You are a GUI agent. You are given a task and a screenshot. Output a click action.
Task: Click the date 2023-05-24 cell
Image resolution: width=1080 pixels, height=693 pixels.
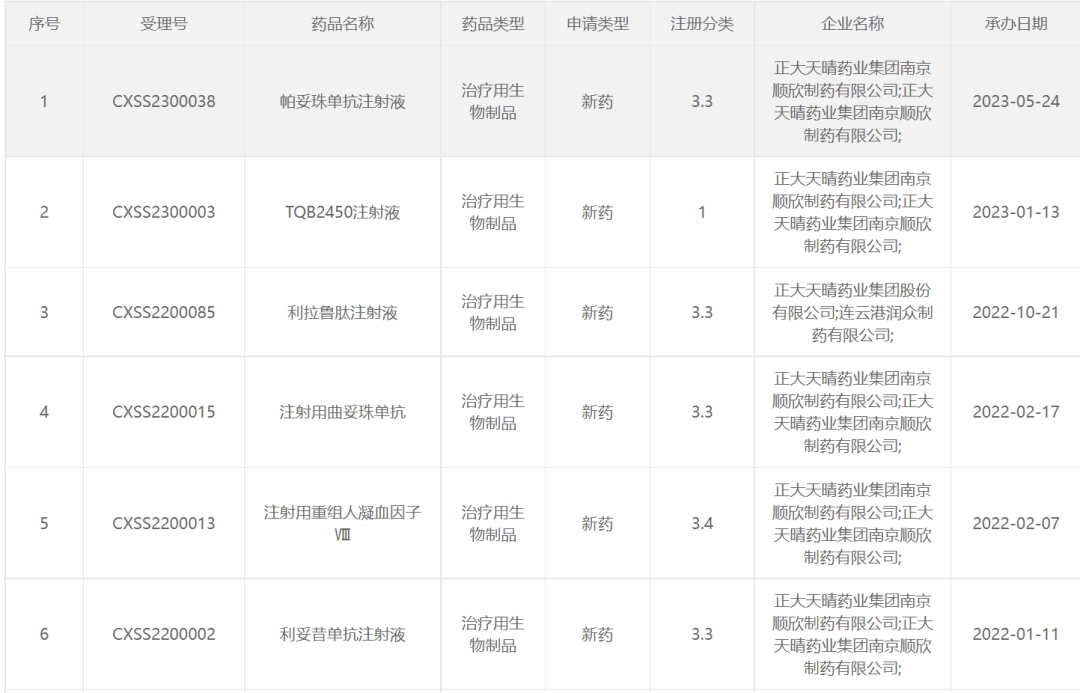click(1016, 101)
